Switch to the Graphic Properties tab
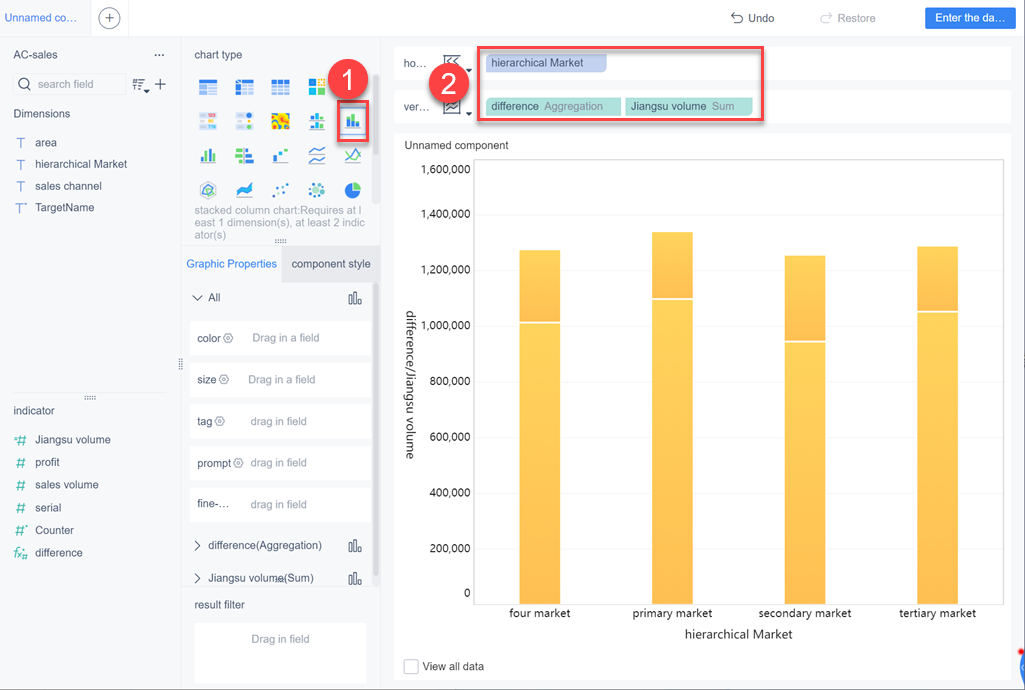This screenshot has height=690, width=1025. 231,264
